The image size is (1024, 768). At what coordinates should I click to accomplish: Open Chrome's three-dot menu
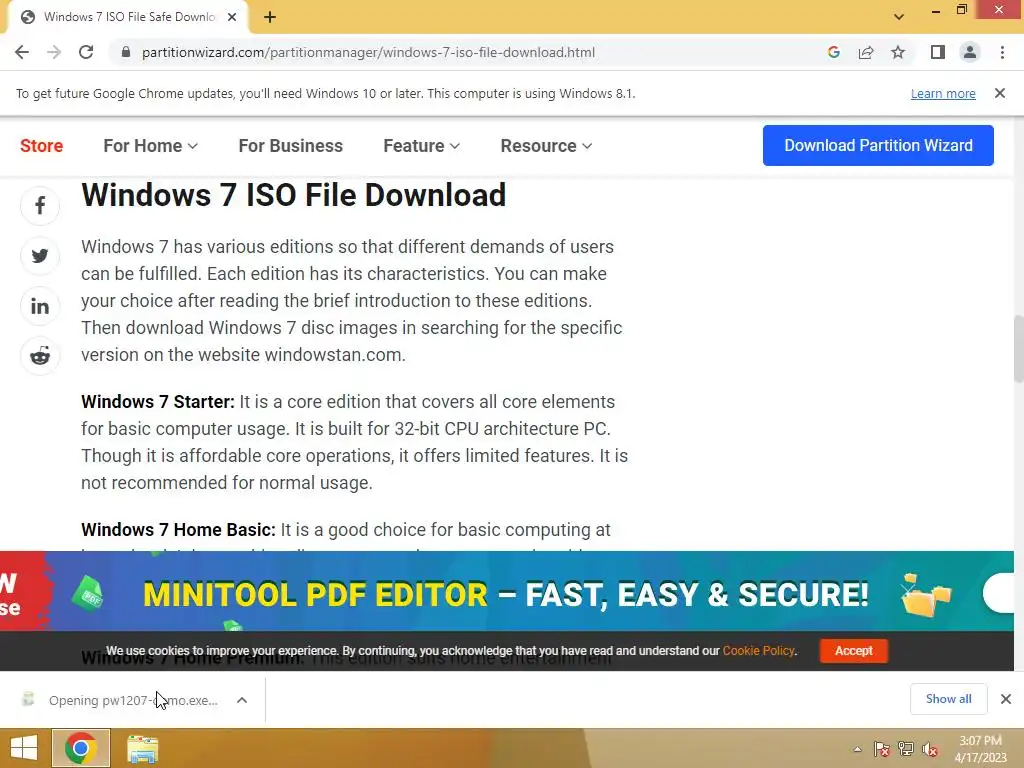[1002, 52]
